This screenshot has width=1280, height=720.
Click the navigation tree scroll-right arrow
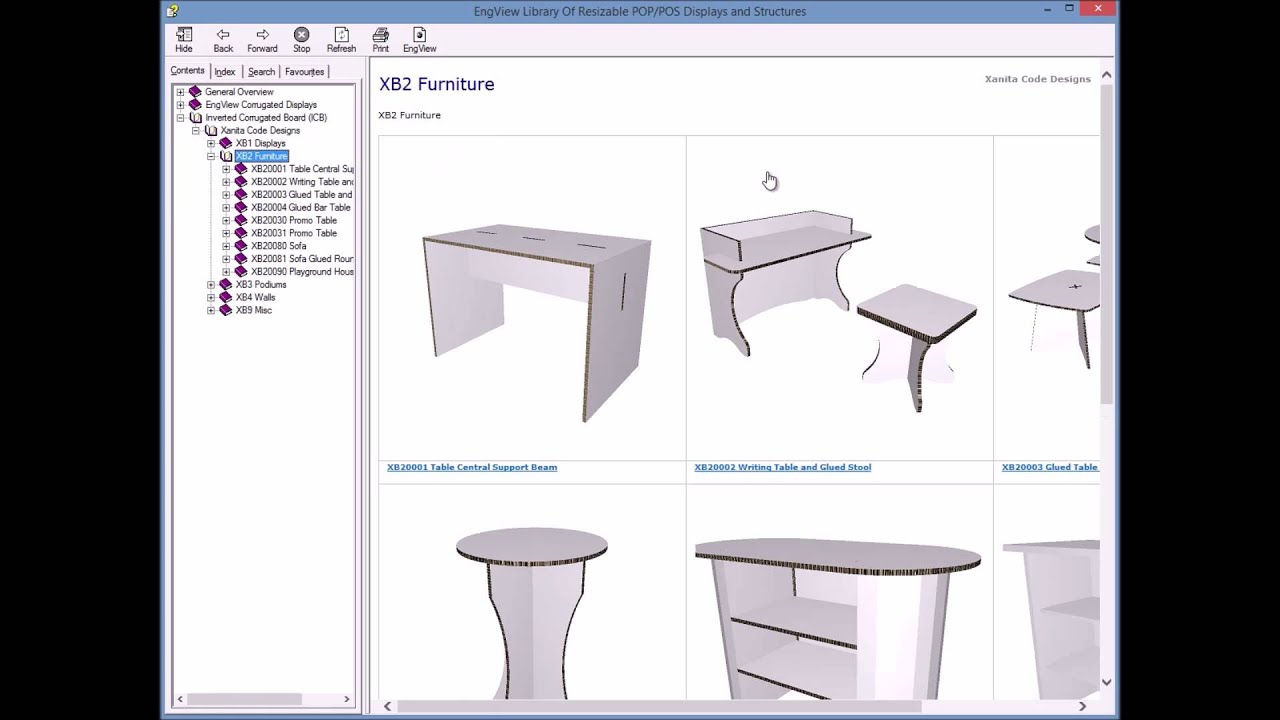(x=347, y=699)
